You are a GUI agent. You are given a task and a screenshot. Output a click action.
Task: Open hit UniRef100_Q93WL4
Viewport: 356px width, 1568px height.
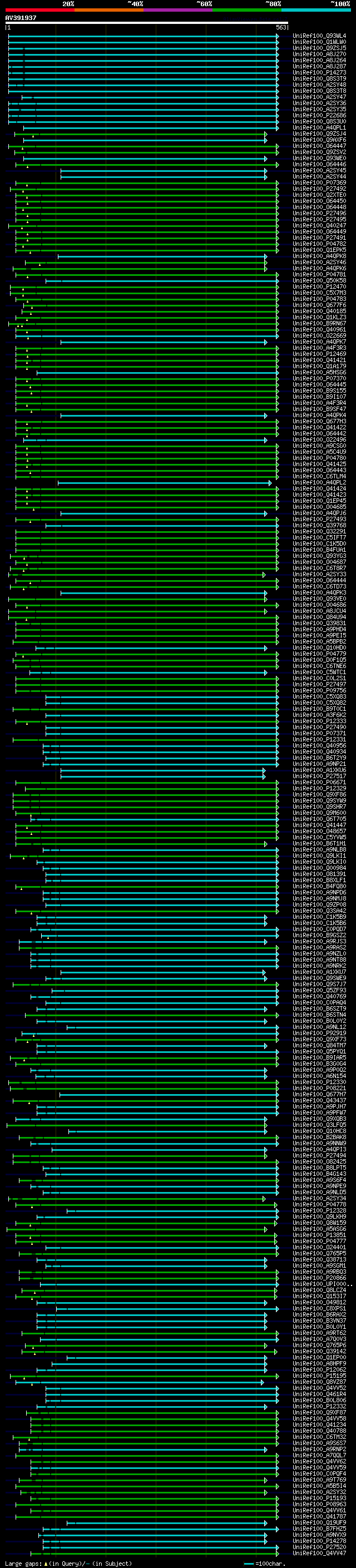(x=319, y=36)
